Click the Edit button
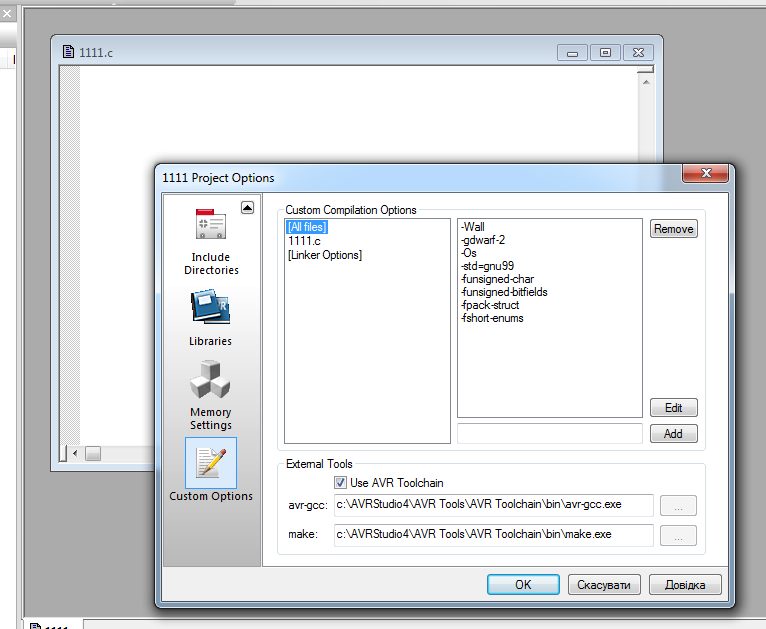Image resolution: width=766 pixels, height=629 pixels. click(674, 408)
